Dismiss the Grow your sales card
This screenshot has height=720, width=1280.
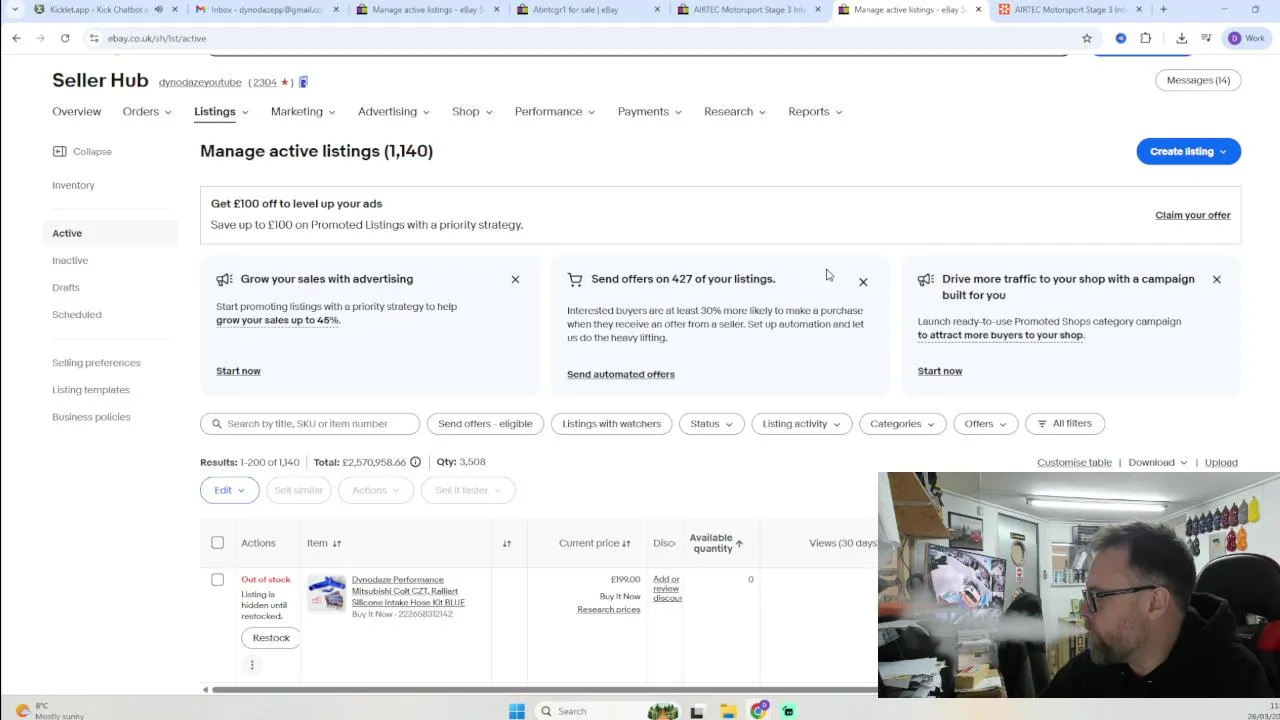coord(515,280)
